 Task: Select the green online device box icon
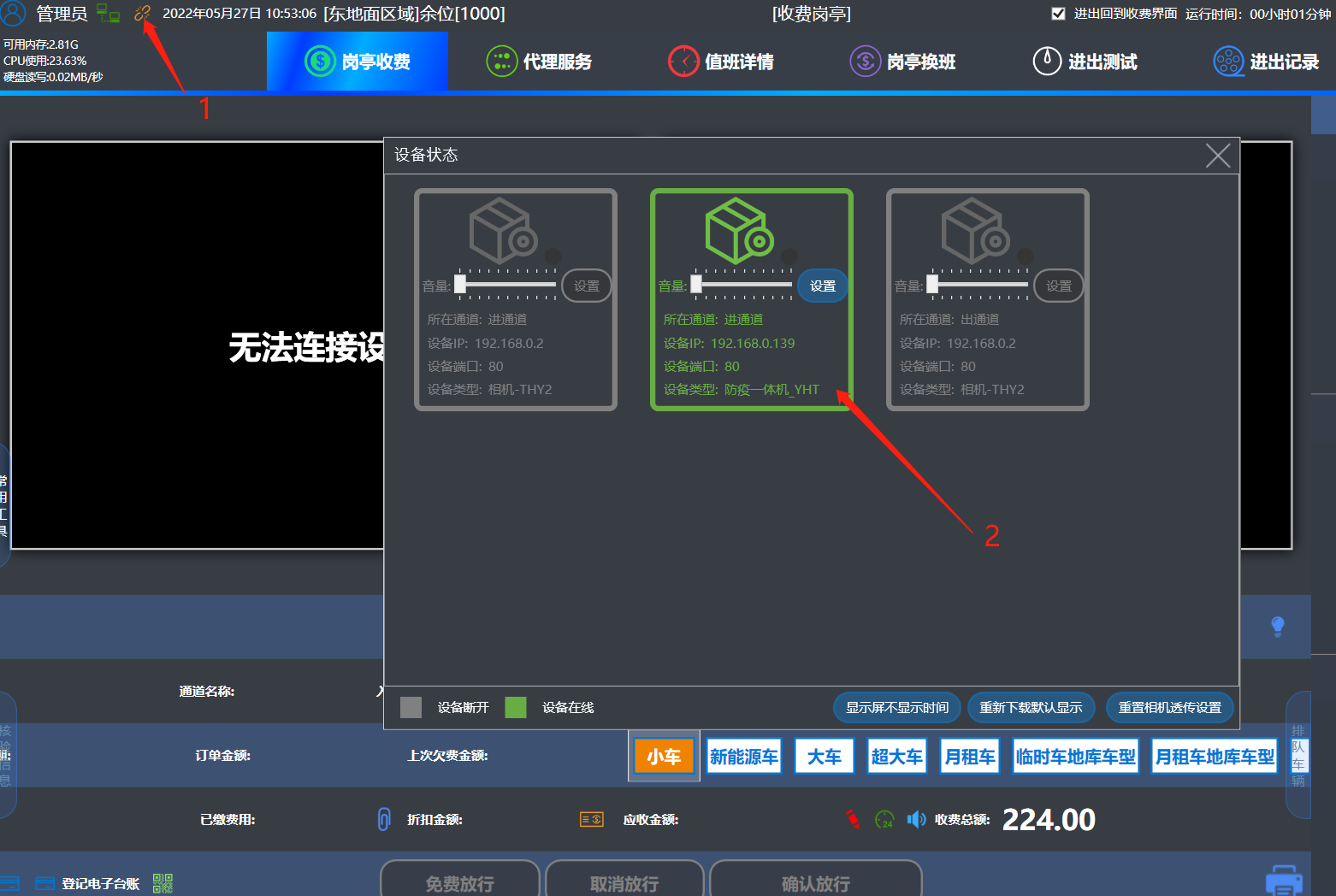[740, 231]
